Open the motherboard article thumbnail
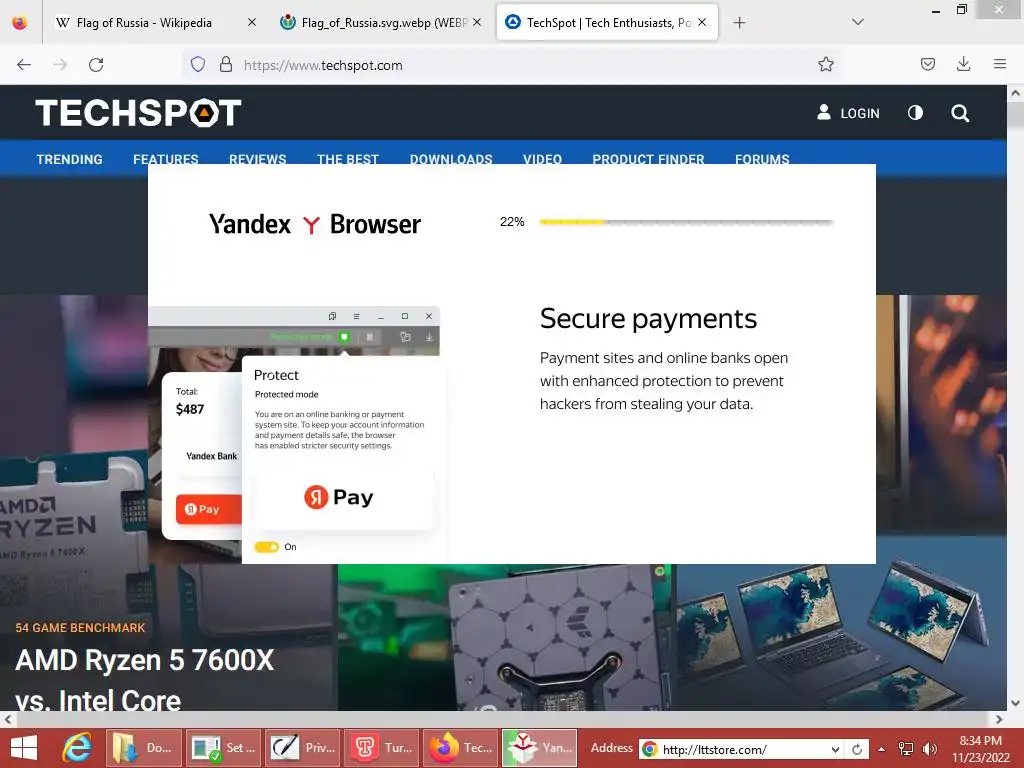The width and height of the screenshot is (1024, 768). pyautogui.click(x=507, y=637)
